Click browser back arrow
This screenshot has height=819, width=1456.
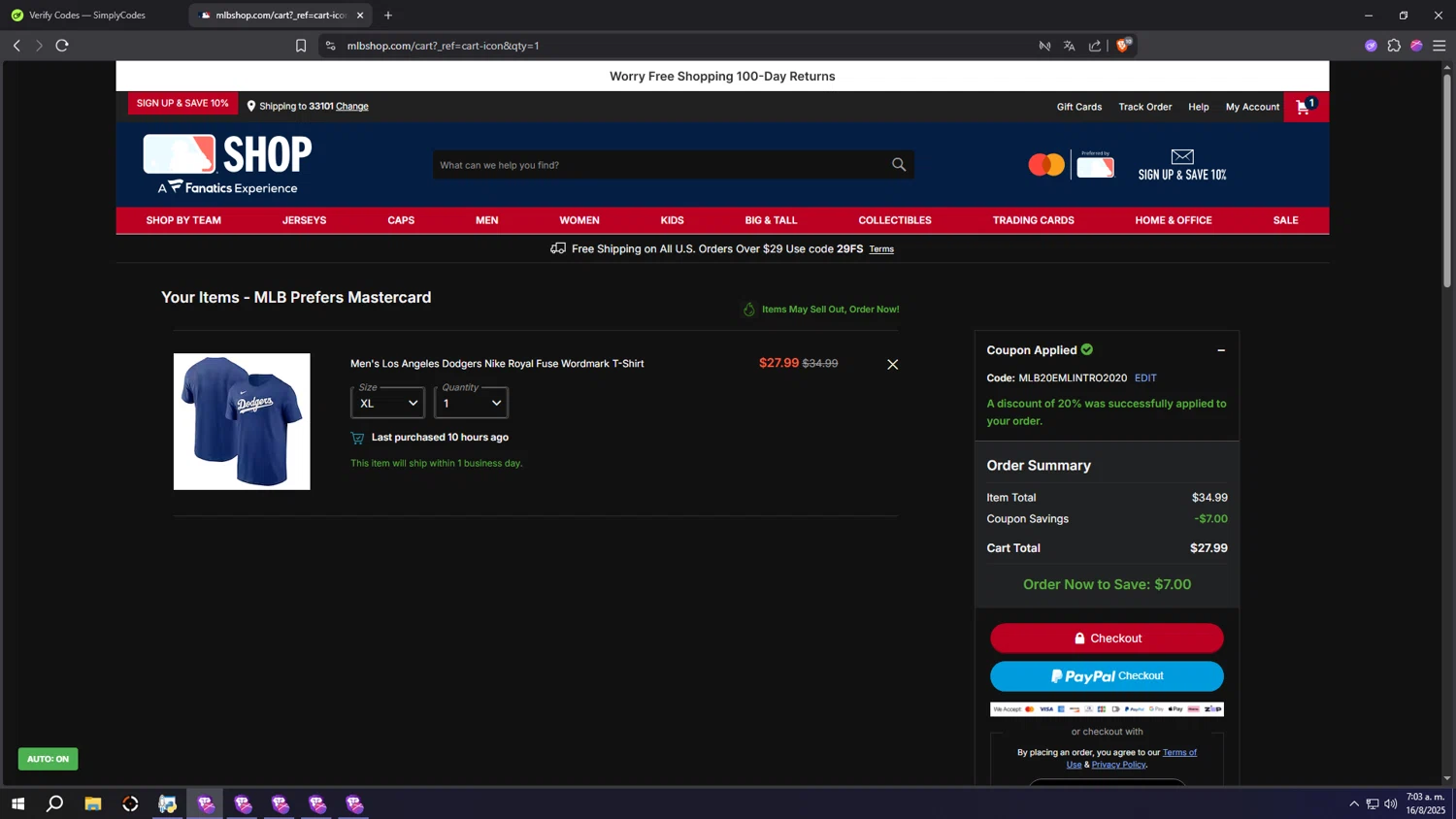coord(17,46)
